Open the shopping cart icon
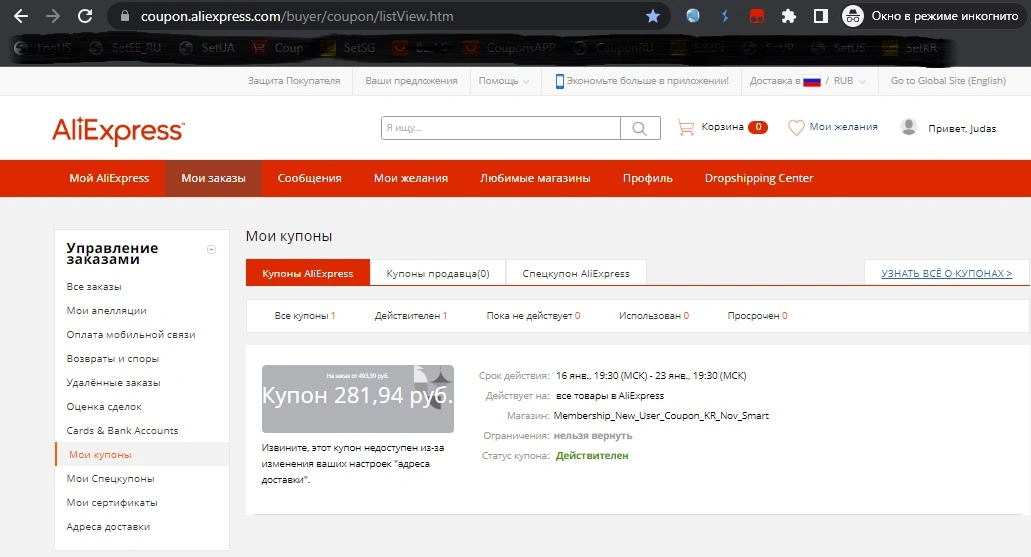 [686, 128]
